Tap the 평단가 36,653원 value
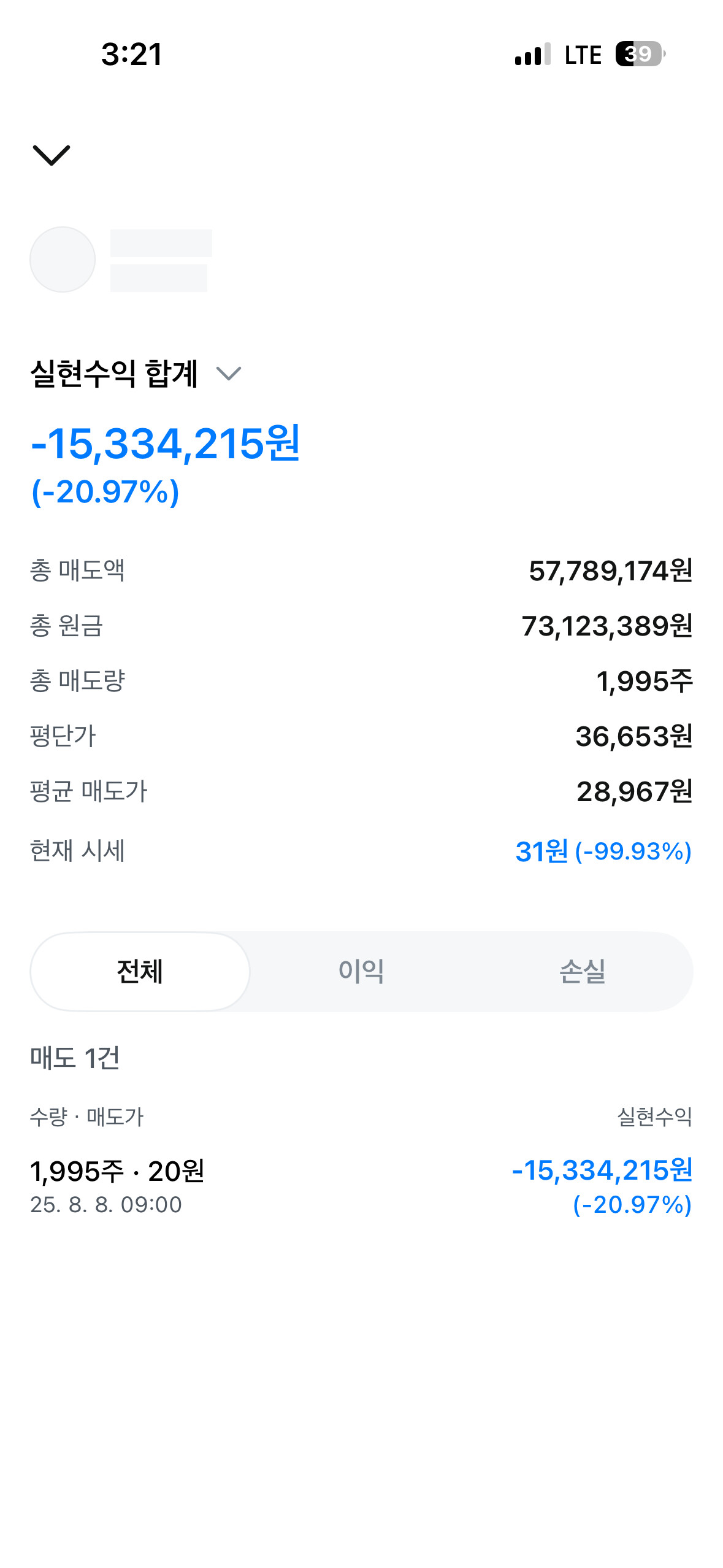The height and width of the screenshot is (1568, 723). pyautogui.click(x=633, y=736)
